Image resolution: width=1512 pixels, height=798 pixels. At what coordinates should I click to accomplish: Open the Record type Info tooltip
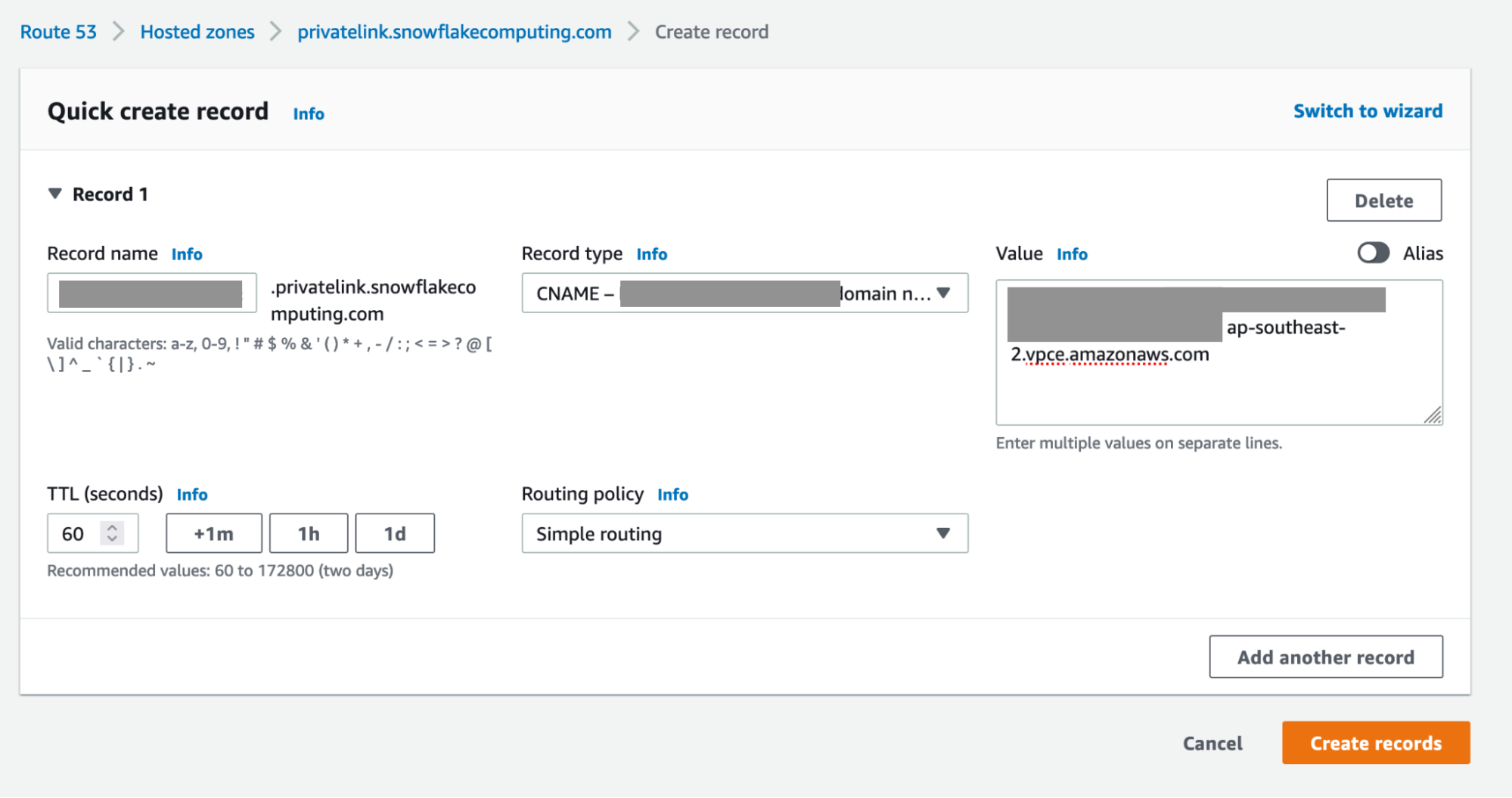(x=651, y=253)
